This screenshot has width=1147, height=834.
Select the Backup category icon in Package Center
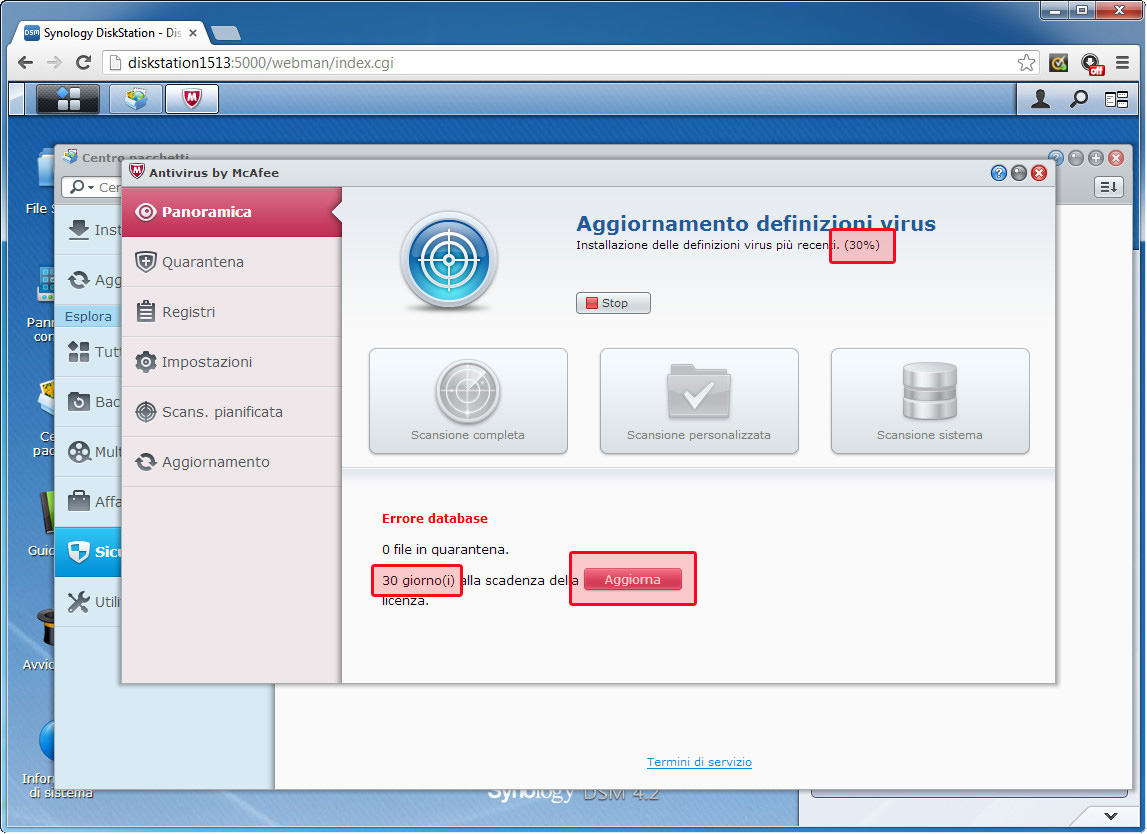point(78,402)
